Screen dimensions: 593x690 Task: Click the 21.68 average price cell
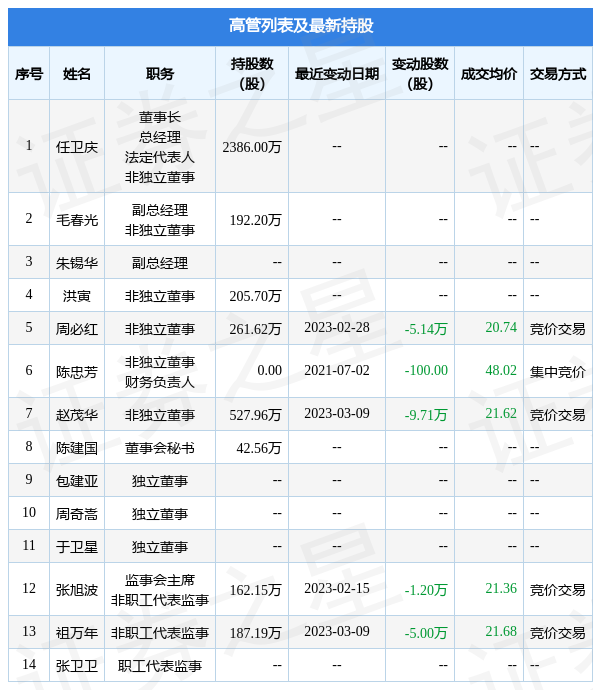tap(501, 631)
